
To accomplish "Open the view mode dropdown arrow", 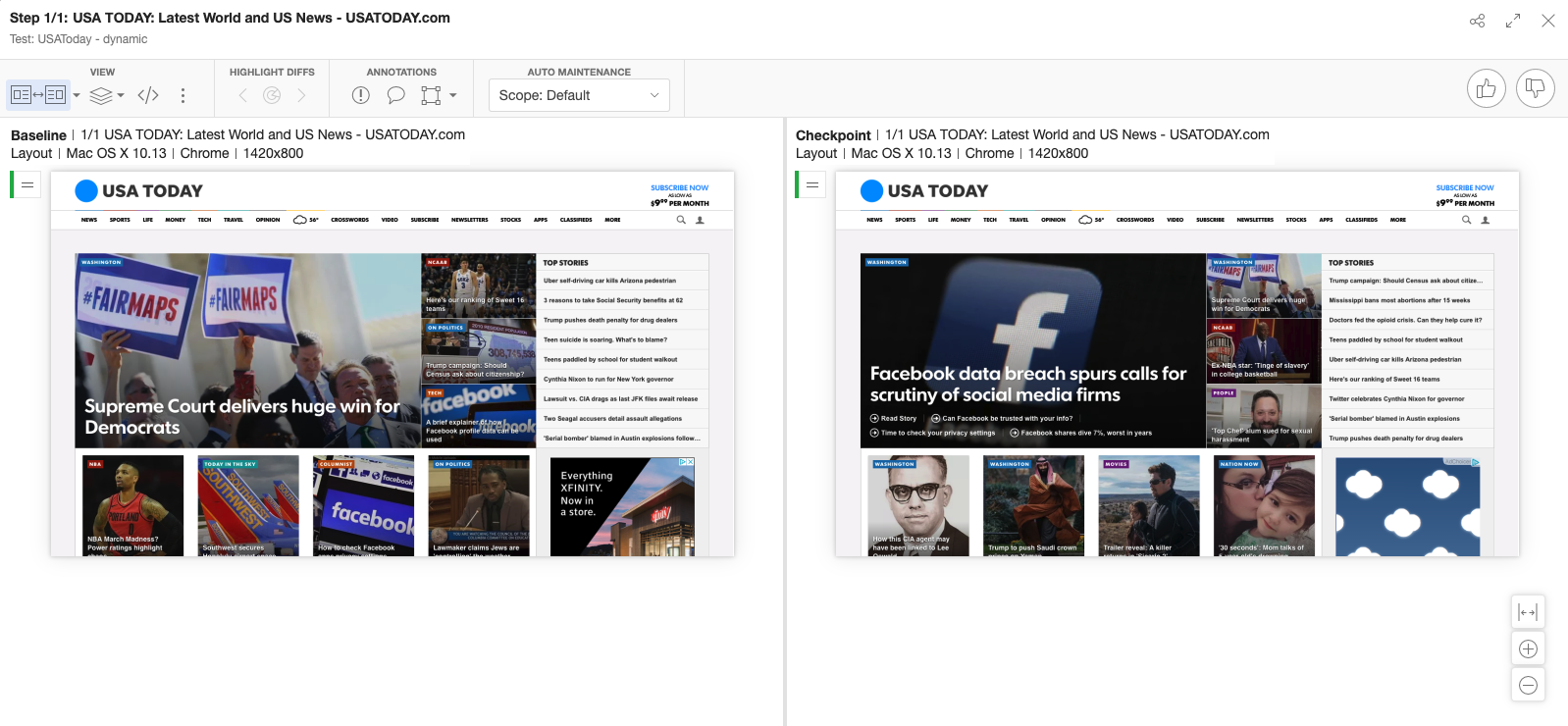I will [77, 95].
